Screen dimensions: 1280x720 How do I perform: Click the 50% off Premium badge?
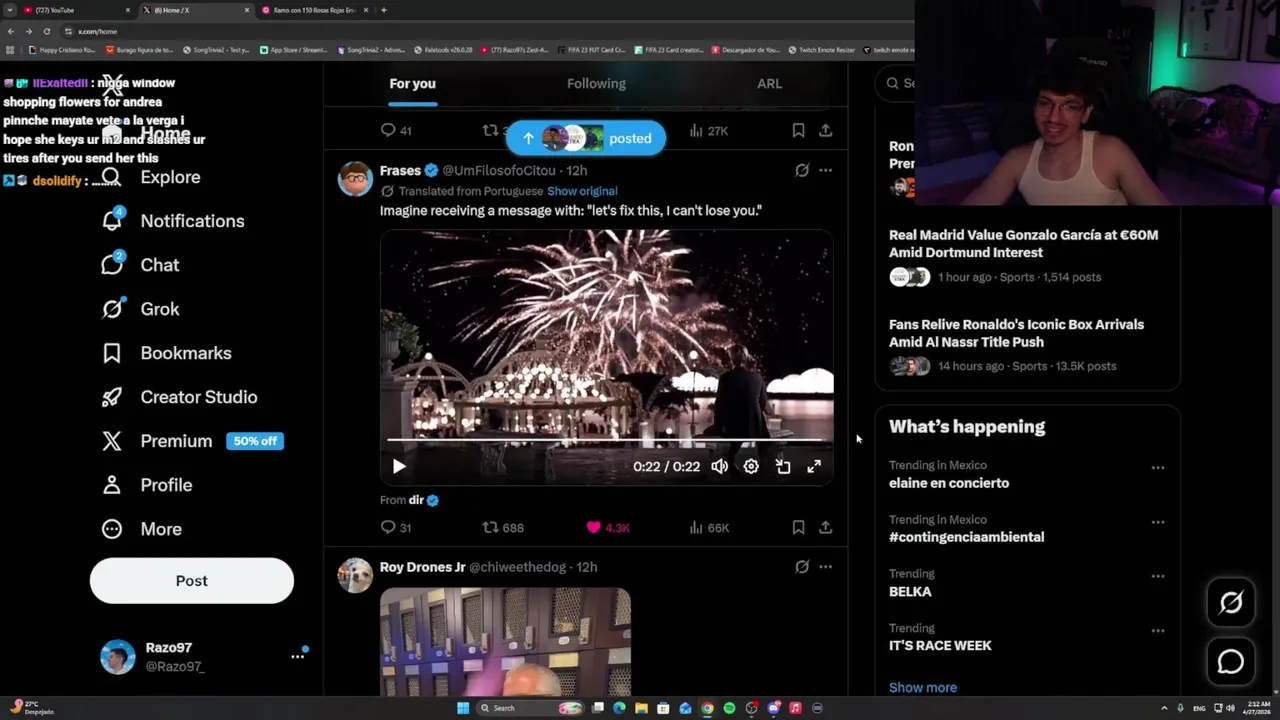click(x=255, y=441)
